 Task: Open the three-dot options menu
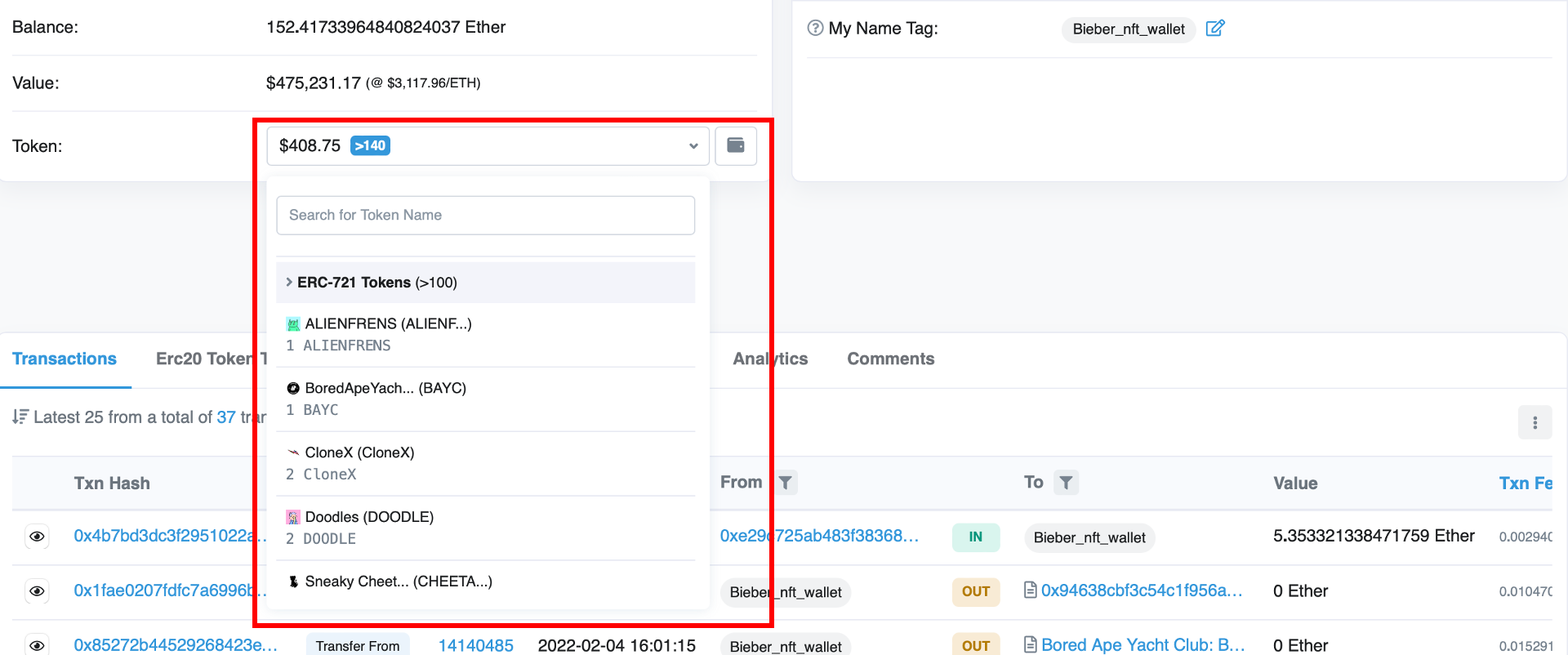[1535, 422]
